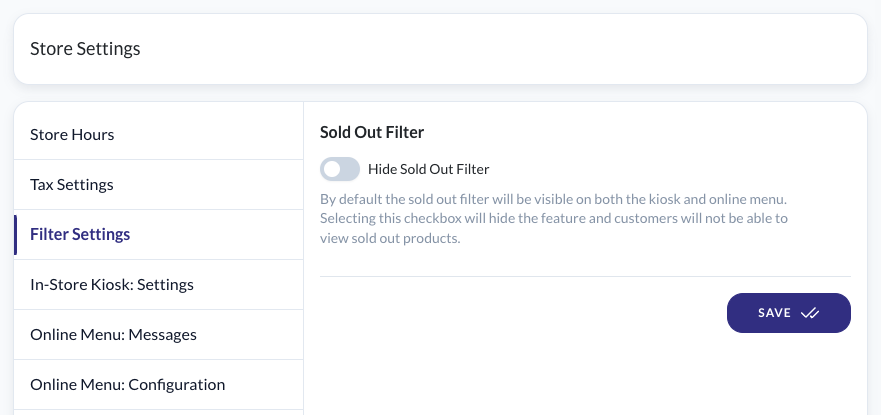Save the filter settings
This screenshot has width=881, height=415.
click(789, 313)
